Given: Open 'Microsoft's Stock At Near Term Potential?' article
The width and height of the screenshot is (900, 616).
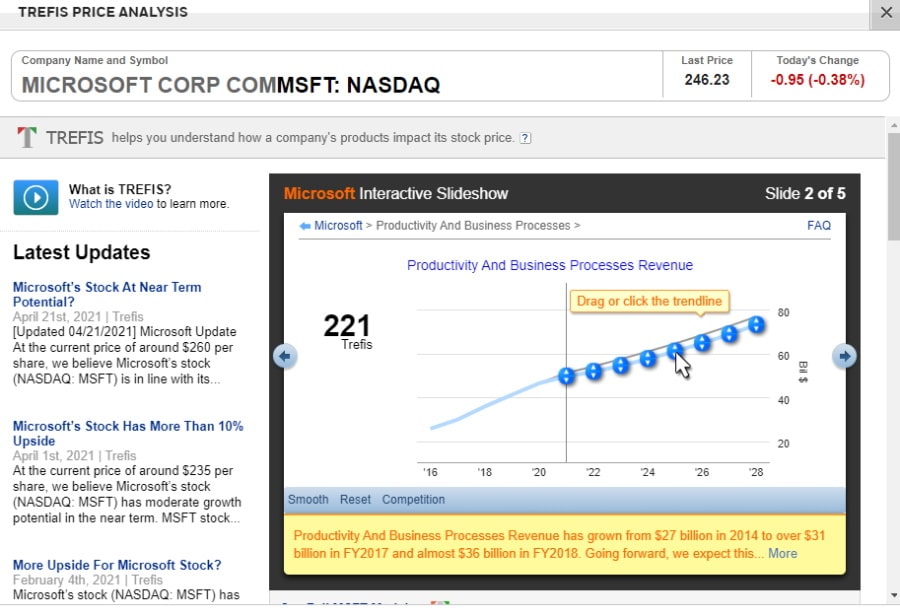Looking at the screenshot, I should (x=107, y=295).
